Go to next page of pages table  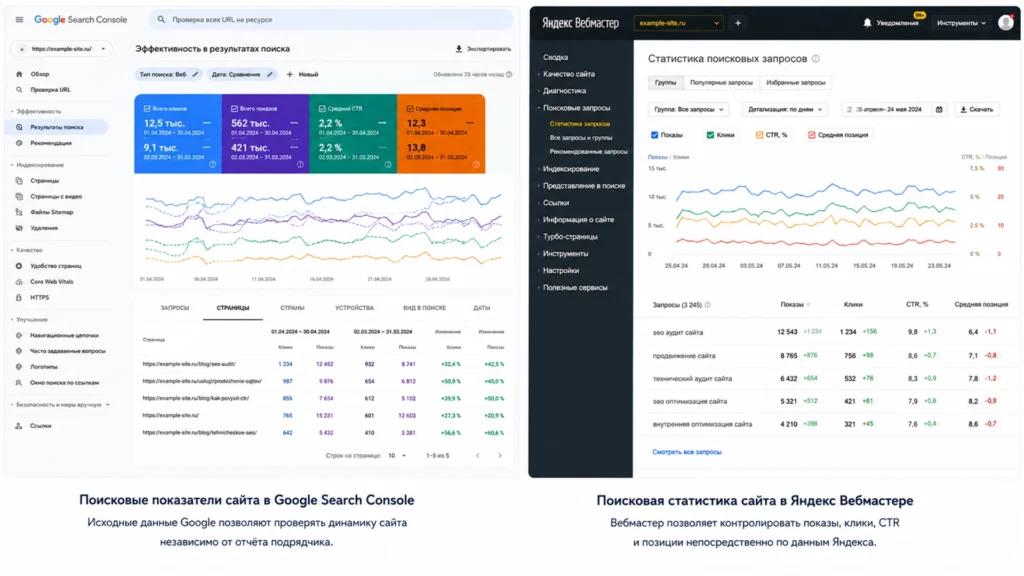[x=500, y=456]
